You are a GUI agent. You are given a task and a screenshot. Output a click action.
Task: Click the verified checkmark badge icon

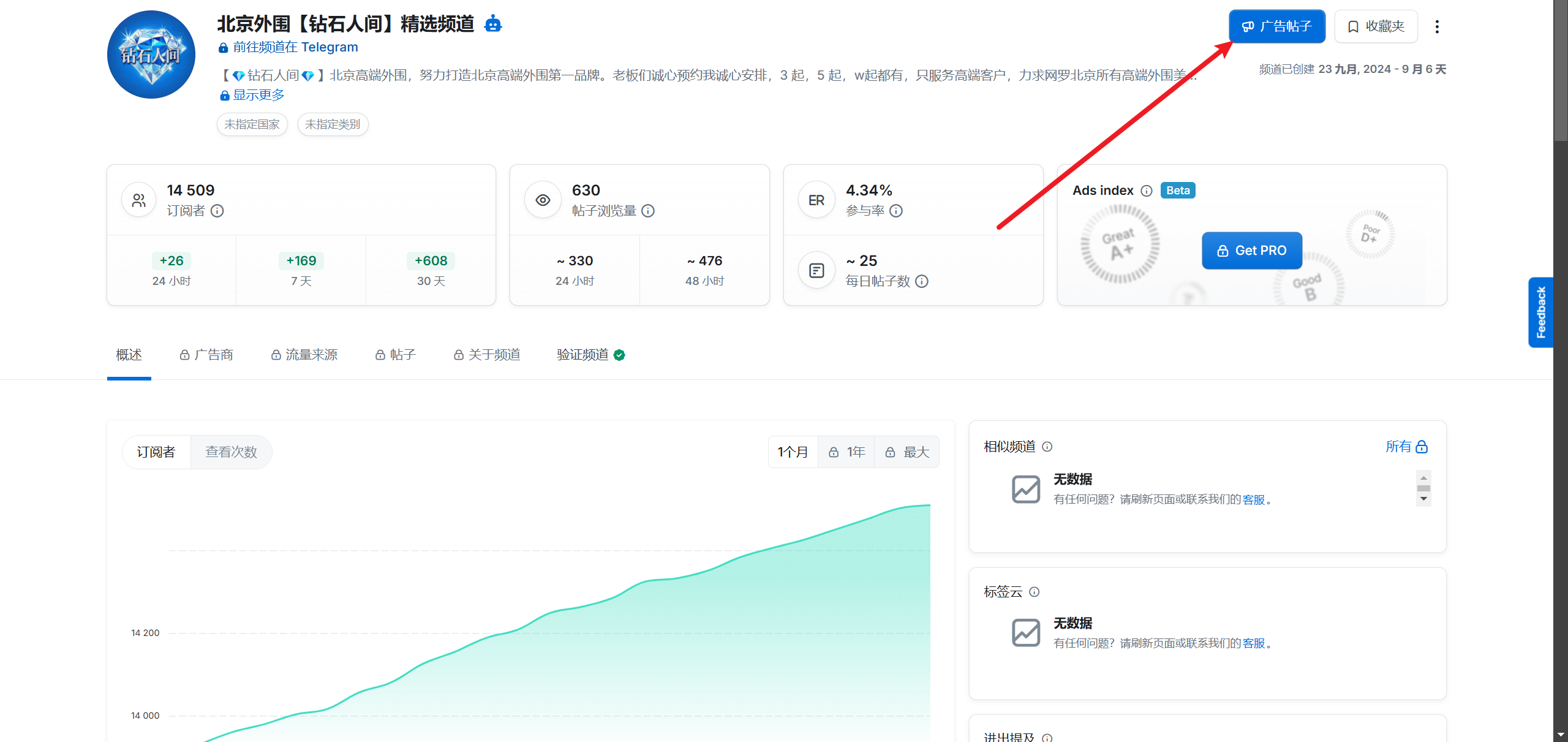(619, 355)
